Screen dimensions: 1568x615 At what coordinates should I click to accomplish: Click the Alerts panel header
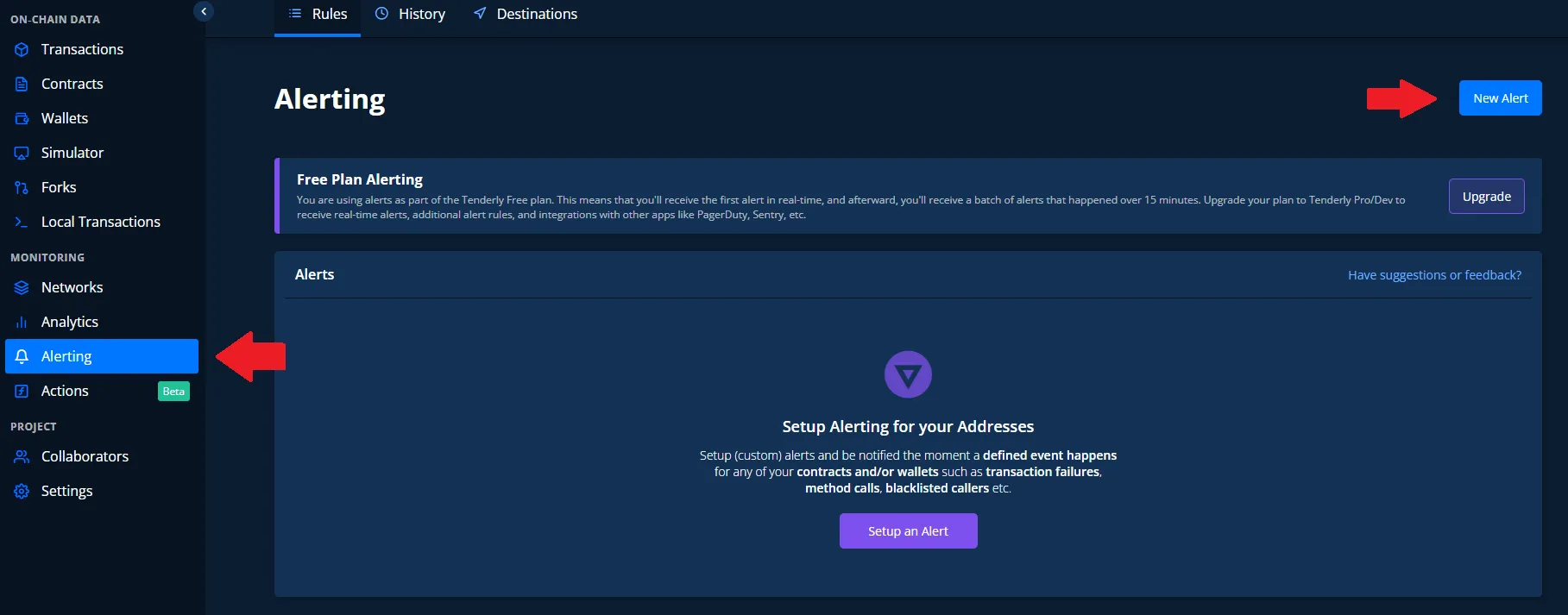tap(314, 274)
